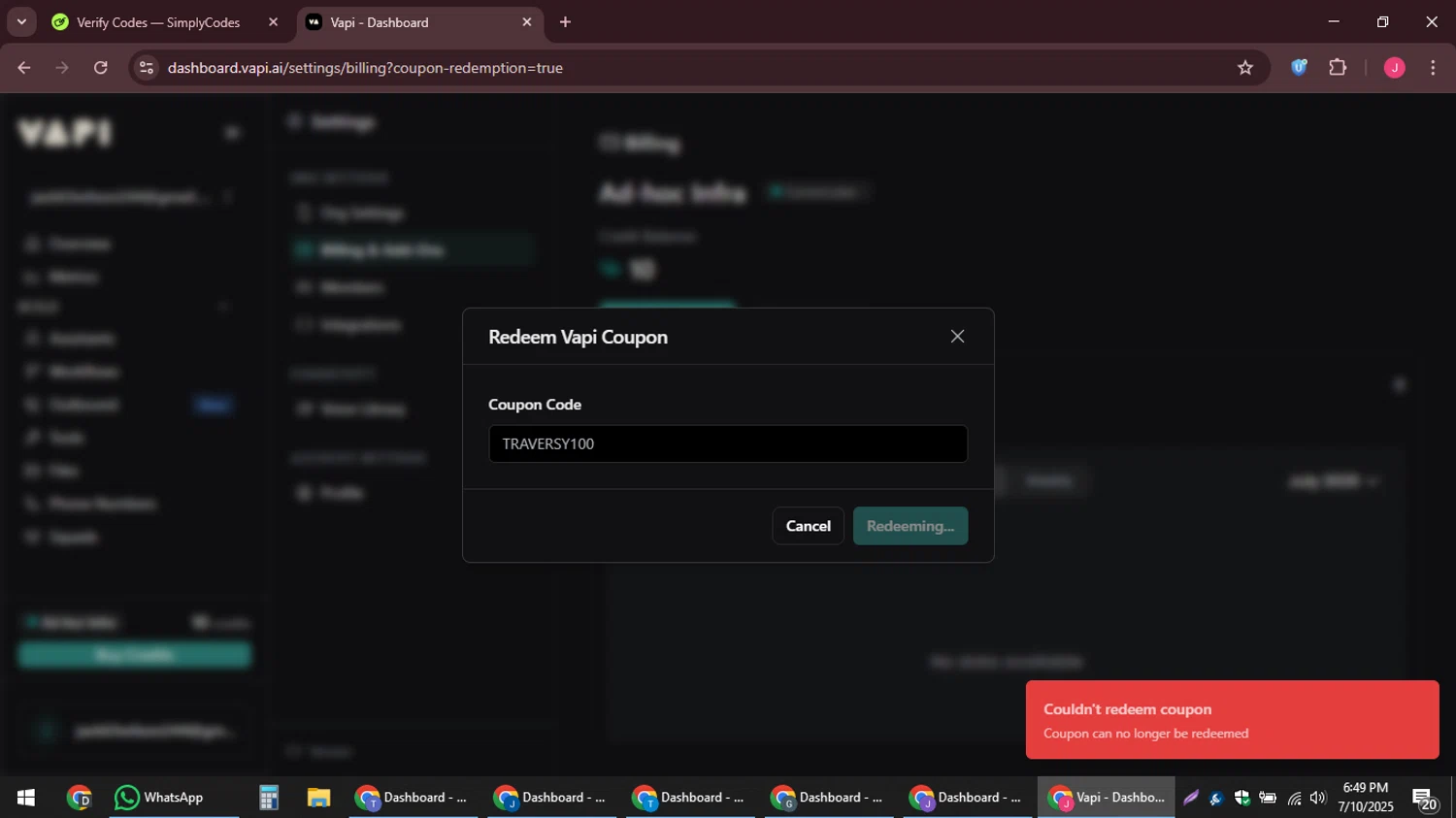The width and height of the screenshot is (1456, 818).
Task: Open the clock showing 6:49 PM 7/10/2025
Action: coord(1365,798)
